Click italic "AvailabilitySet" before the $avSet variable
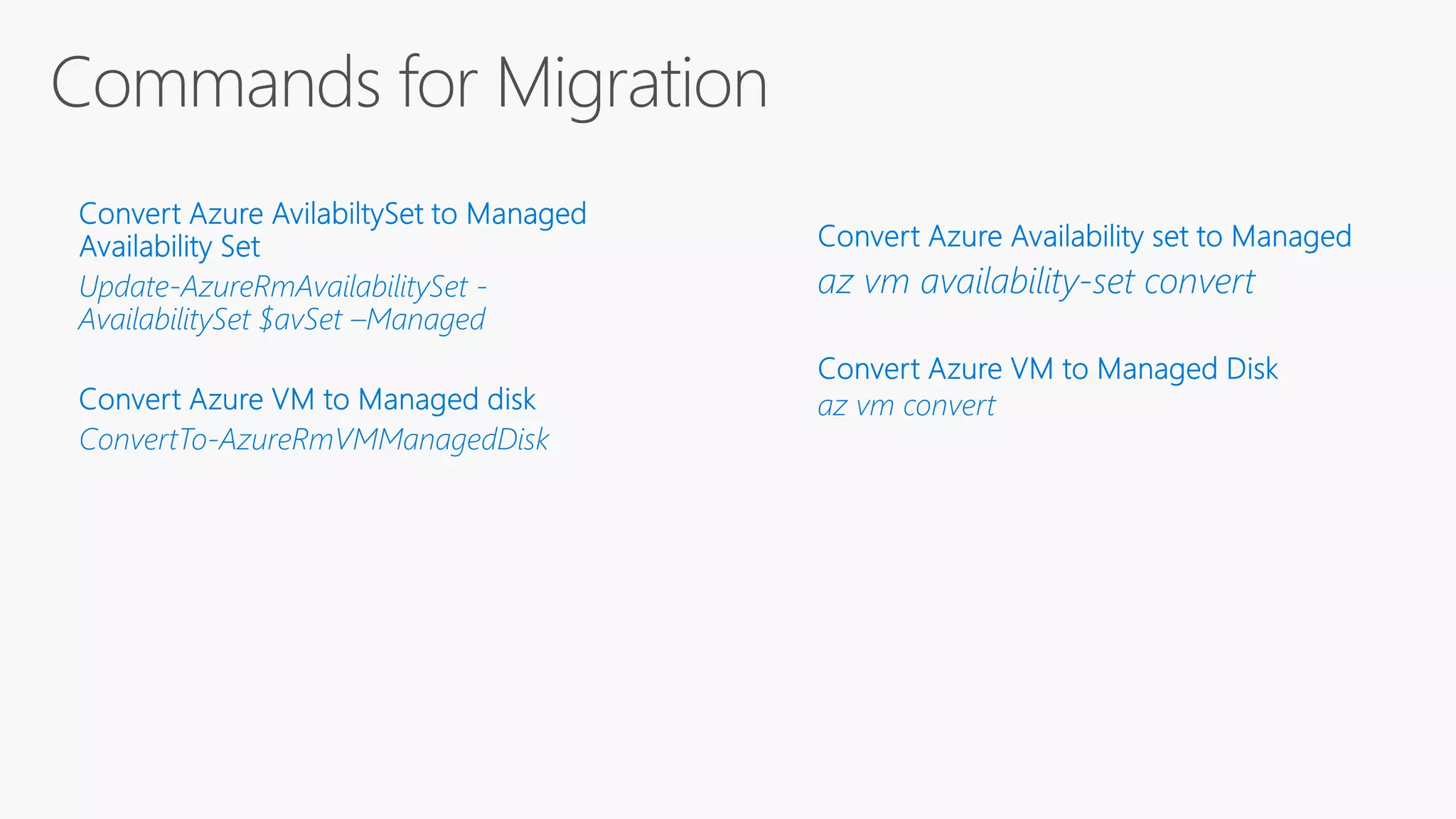Screen dimensions: 1456x819 click(x=164, y=320)
